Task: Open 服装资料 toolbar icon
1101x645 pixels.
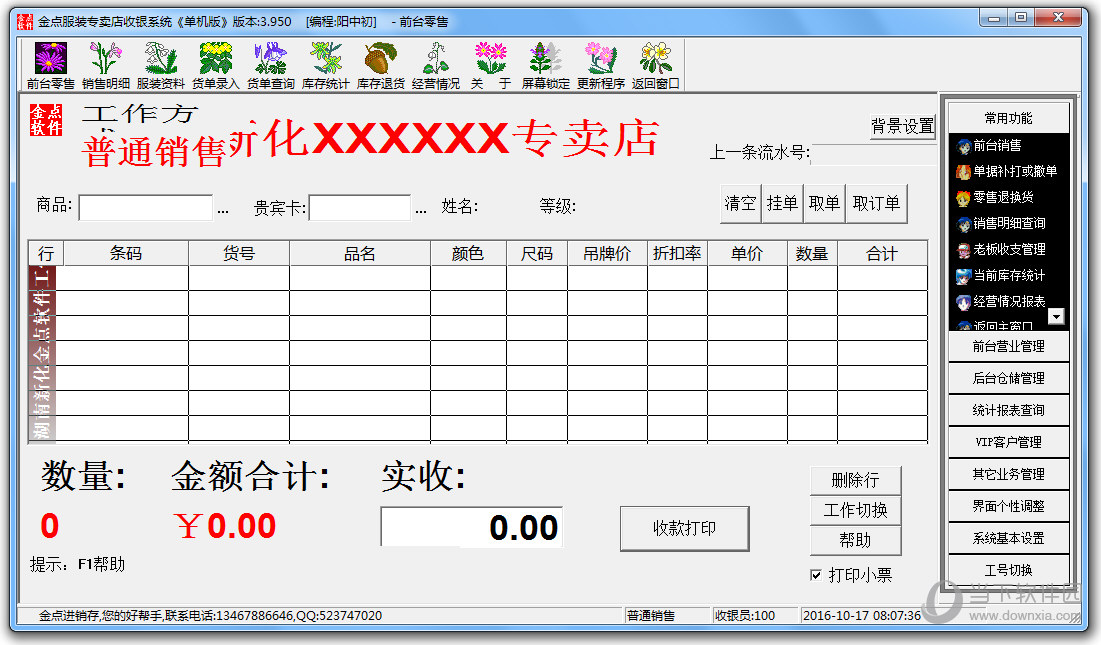Action: point(161,58)
